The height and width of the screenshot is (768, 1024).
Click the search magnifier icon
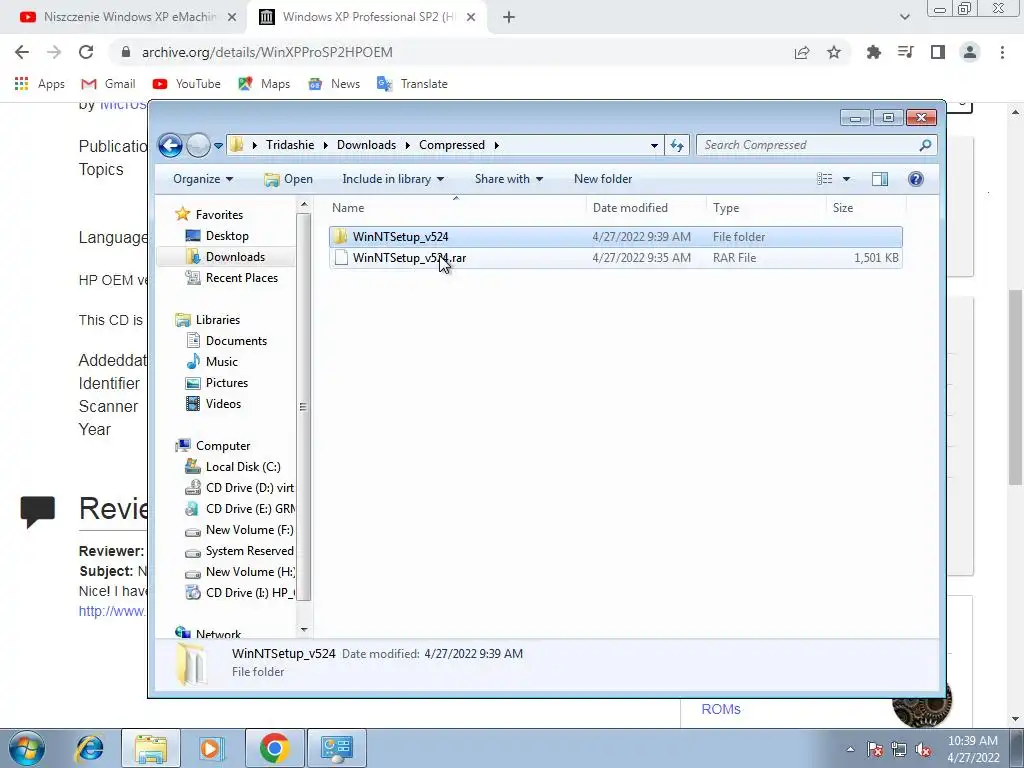point(925,145)
